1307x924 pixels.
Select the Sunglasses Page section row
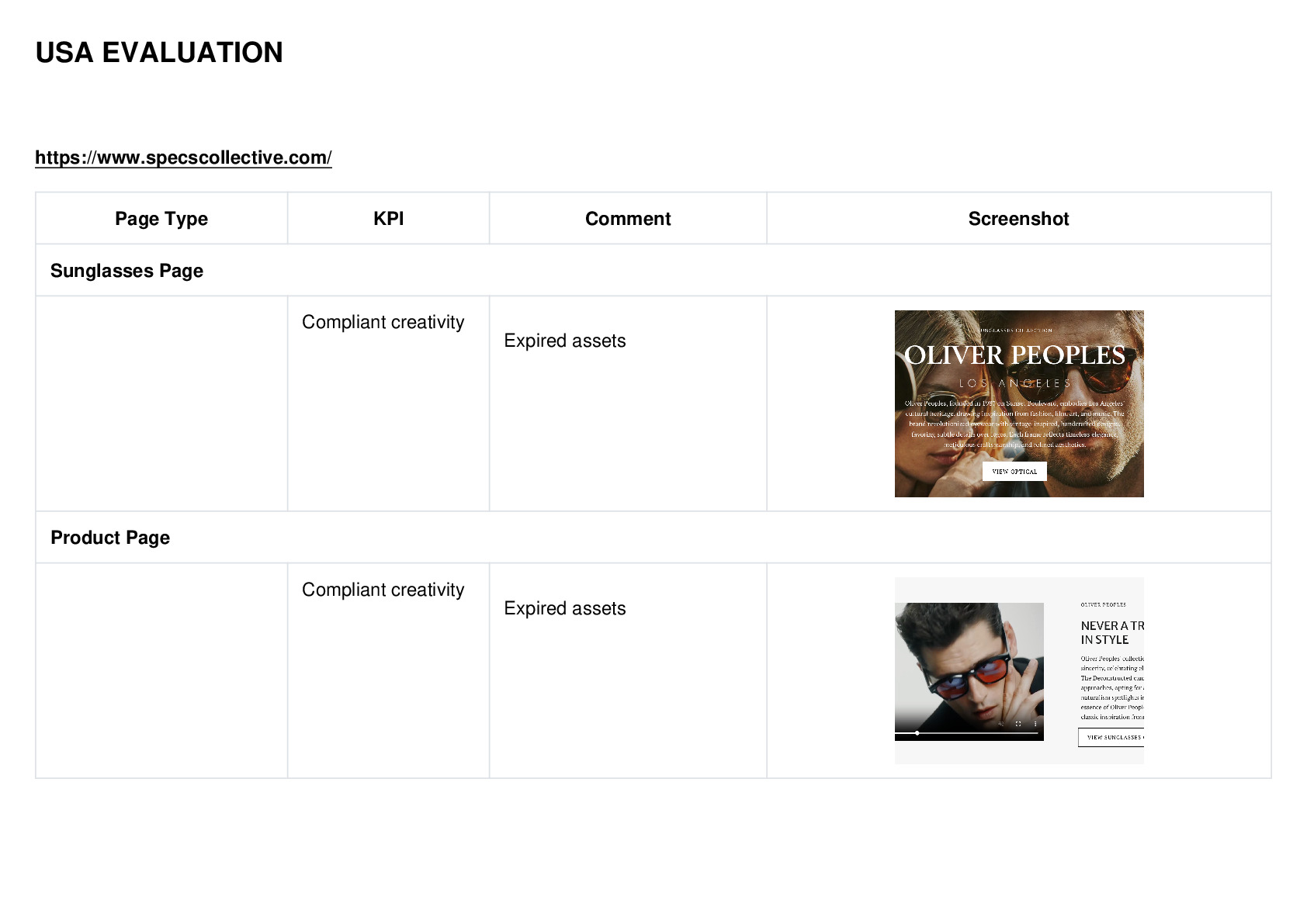pyautogui.click(x=653, y=270)
